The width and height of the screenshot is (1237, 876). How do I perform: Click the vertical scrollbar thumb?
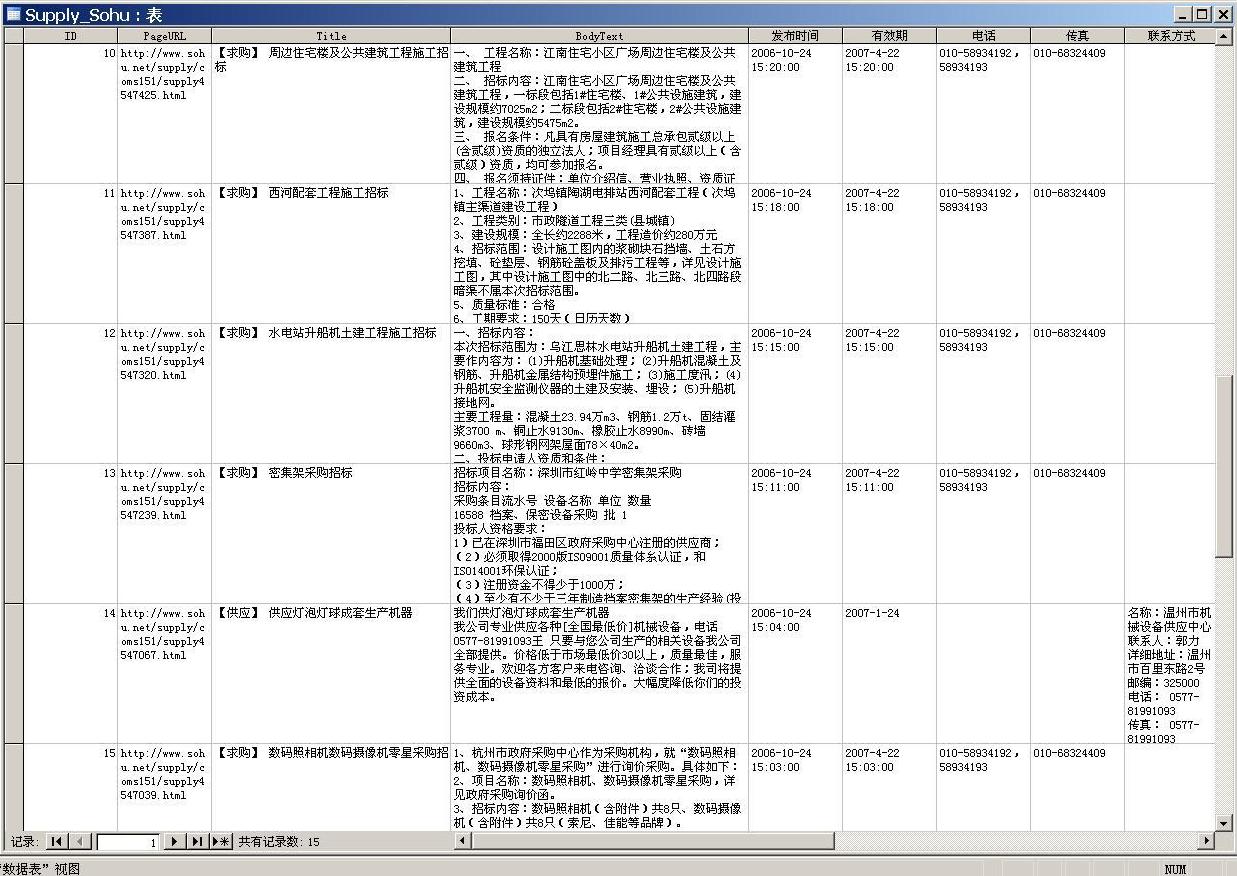(1224, 465)
